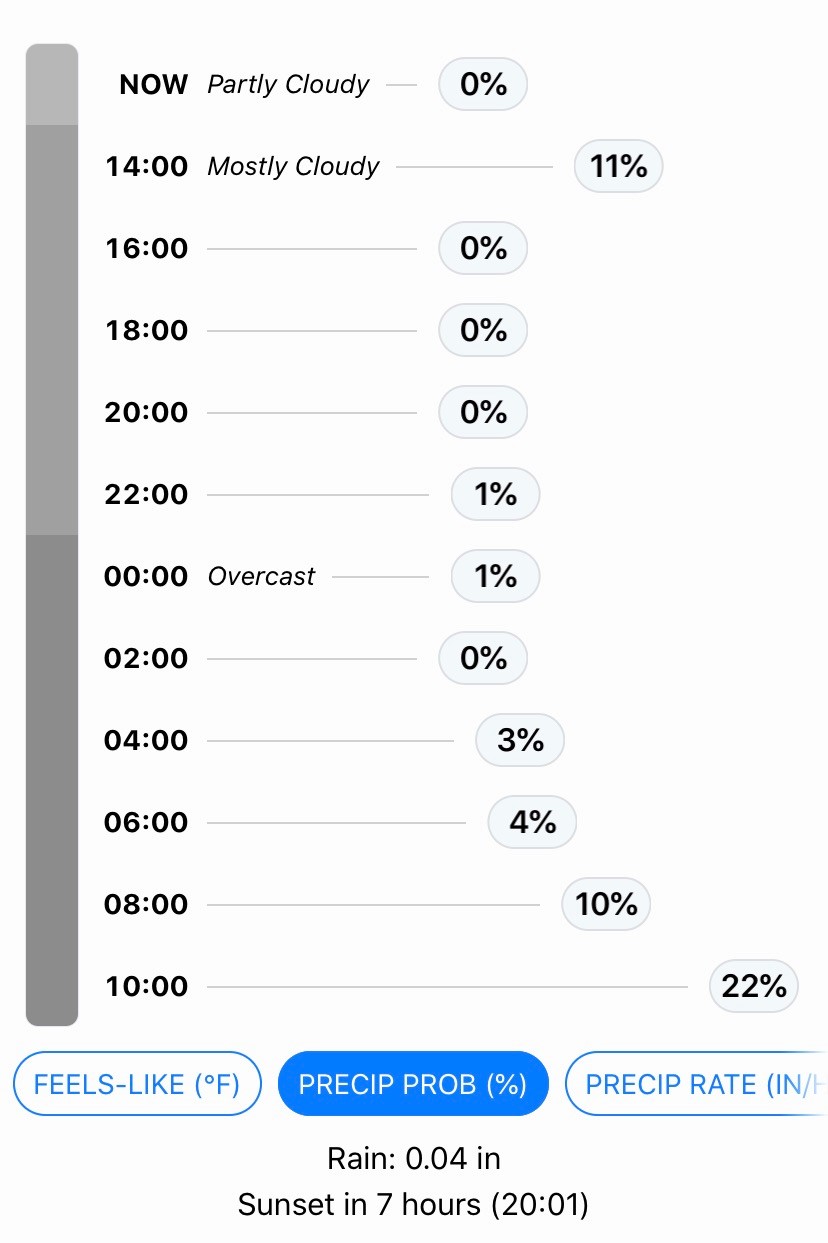Tap the Overcast condition label

click(261, 577)
